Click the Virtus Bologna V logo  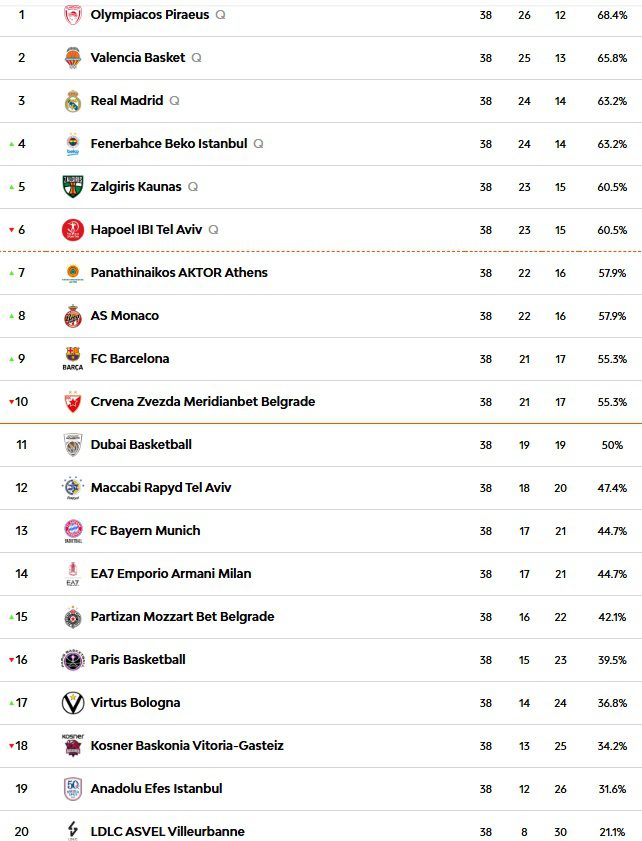(73, 702)
